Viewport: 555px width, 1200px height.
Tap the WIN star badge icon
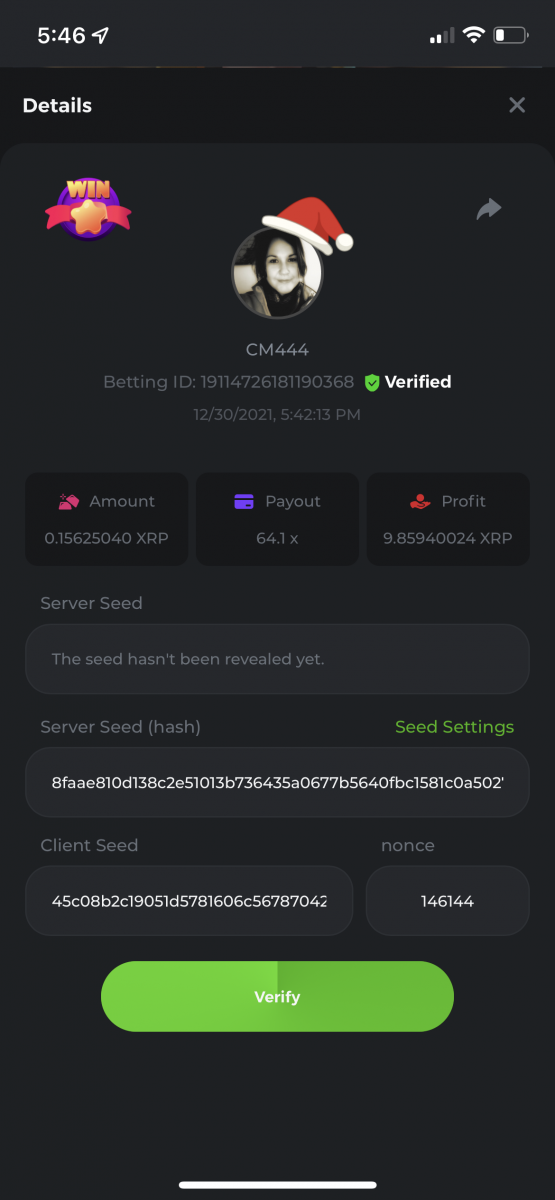(x=88, y=208)
